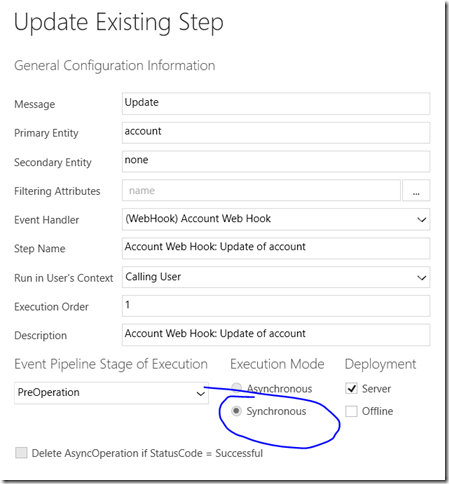Click into the Message field containing Update
This screenshot has height=484, width=449.
276,104
